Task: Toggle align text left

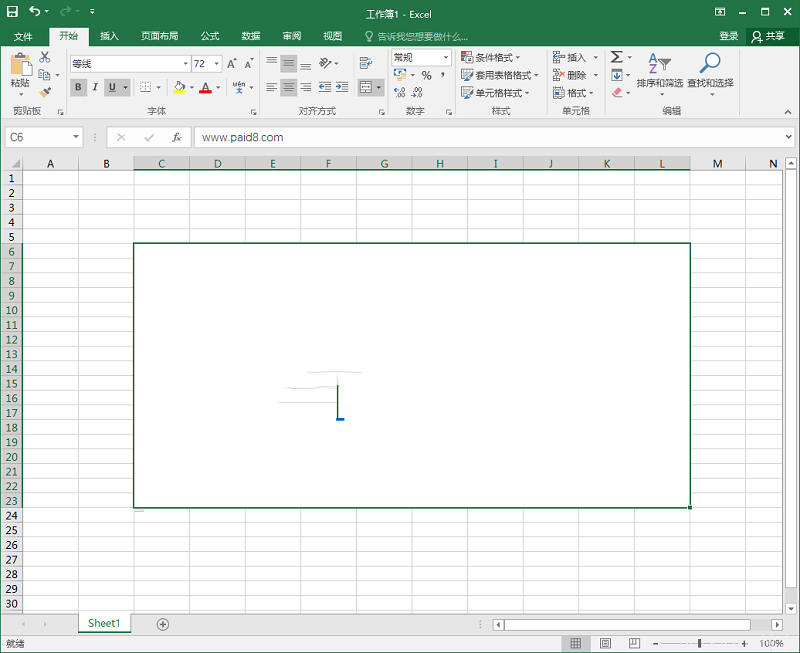Action: 271,87
